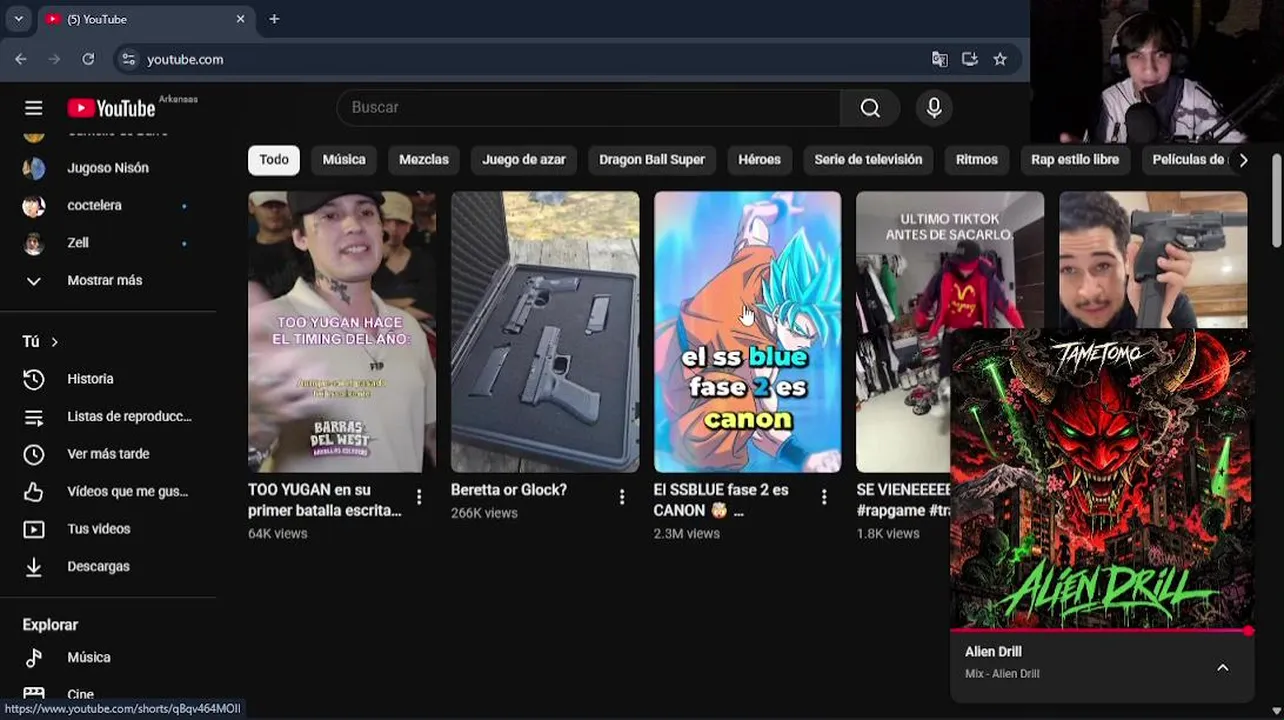Click the magnifier search button
Image resolution: width=1284 pixels, height=720 pixels.
pos(870,108)
